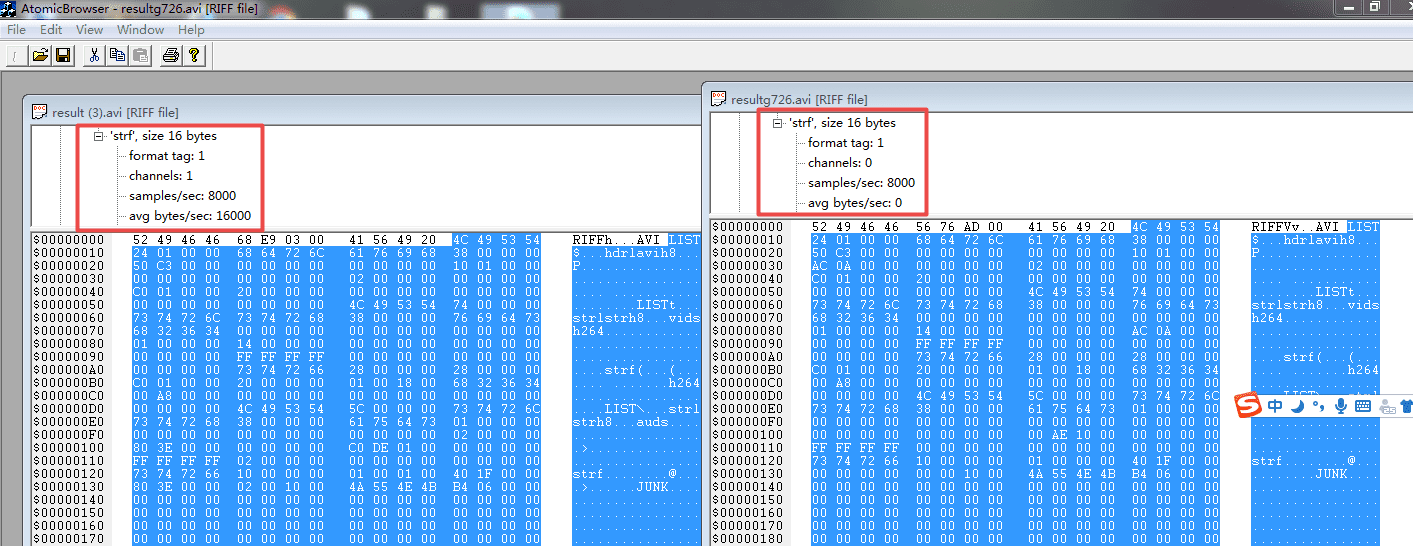
Task: Select 'strf', size 16 bytes in result (3).avi
Action: [x=162, y=136]
